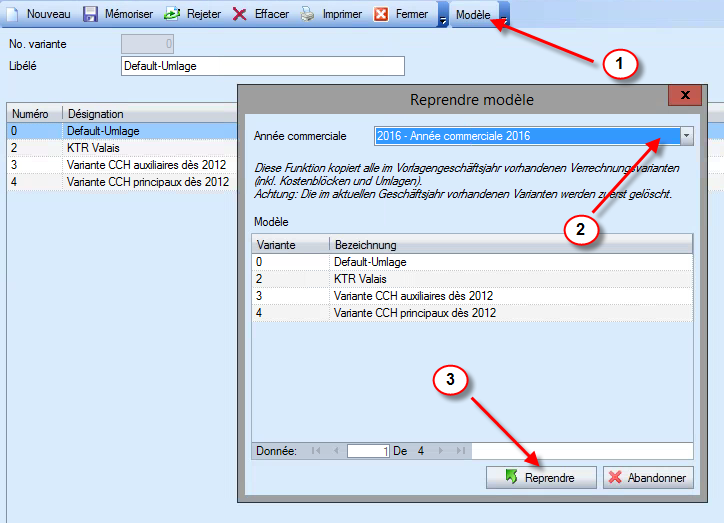Click the Nouveau toolbar label
Viewport: 724px width, 523px height.
48,14
